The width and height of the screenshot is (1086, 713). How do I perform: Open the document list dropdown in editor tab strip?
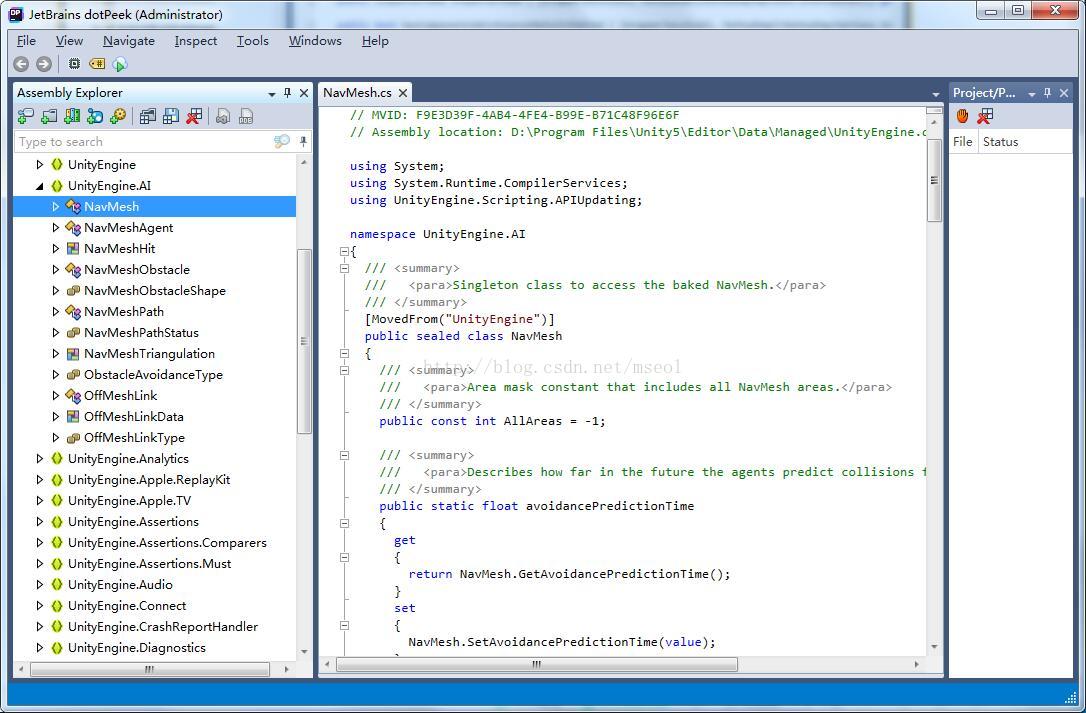(x=936, y=94)
